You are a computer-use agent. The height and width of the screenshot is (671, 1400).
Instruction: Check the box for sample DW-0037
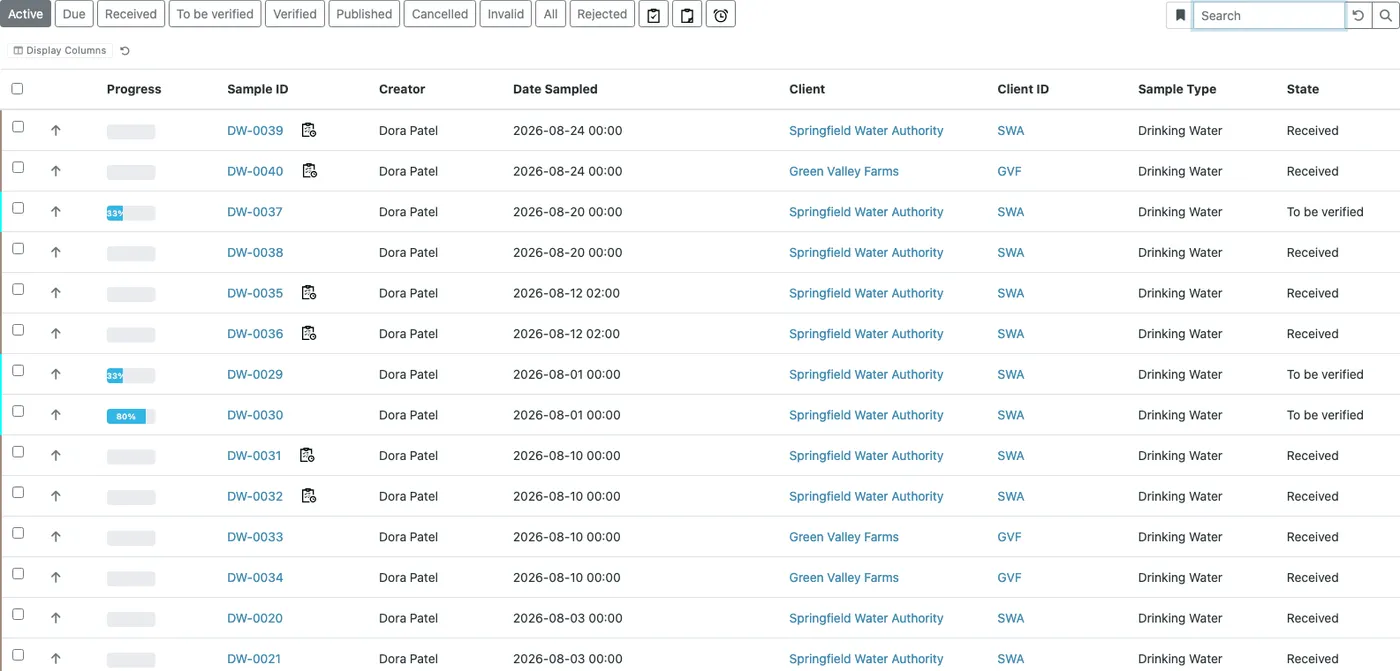tap(18, 208)
